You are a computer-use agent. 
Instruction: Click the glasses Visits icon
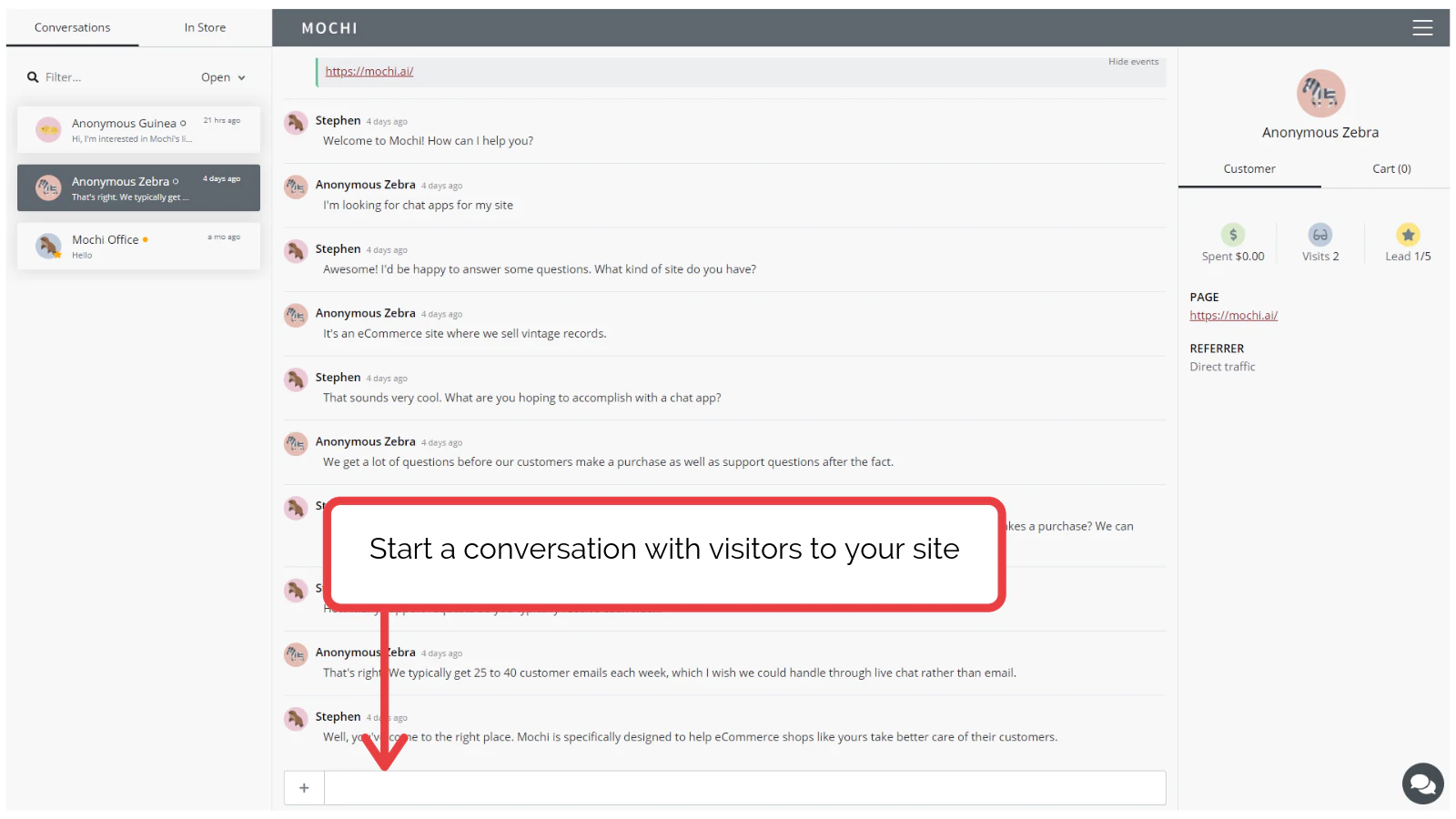(1320, 235)
